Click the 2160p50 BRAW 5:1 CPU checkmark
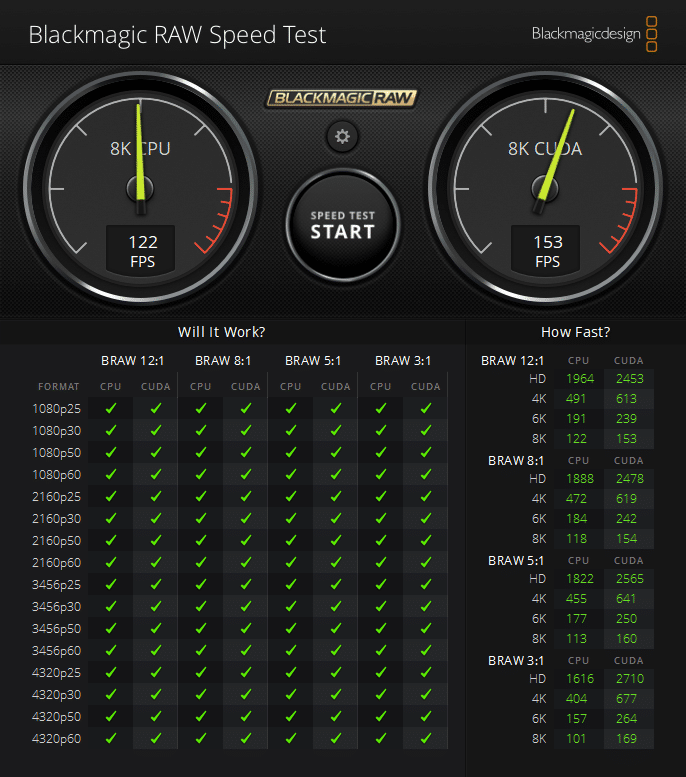Viewport: 686px width, 777px height. [291, 540]
